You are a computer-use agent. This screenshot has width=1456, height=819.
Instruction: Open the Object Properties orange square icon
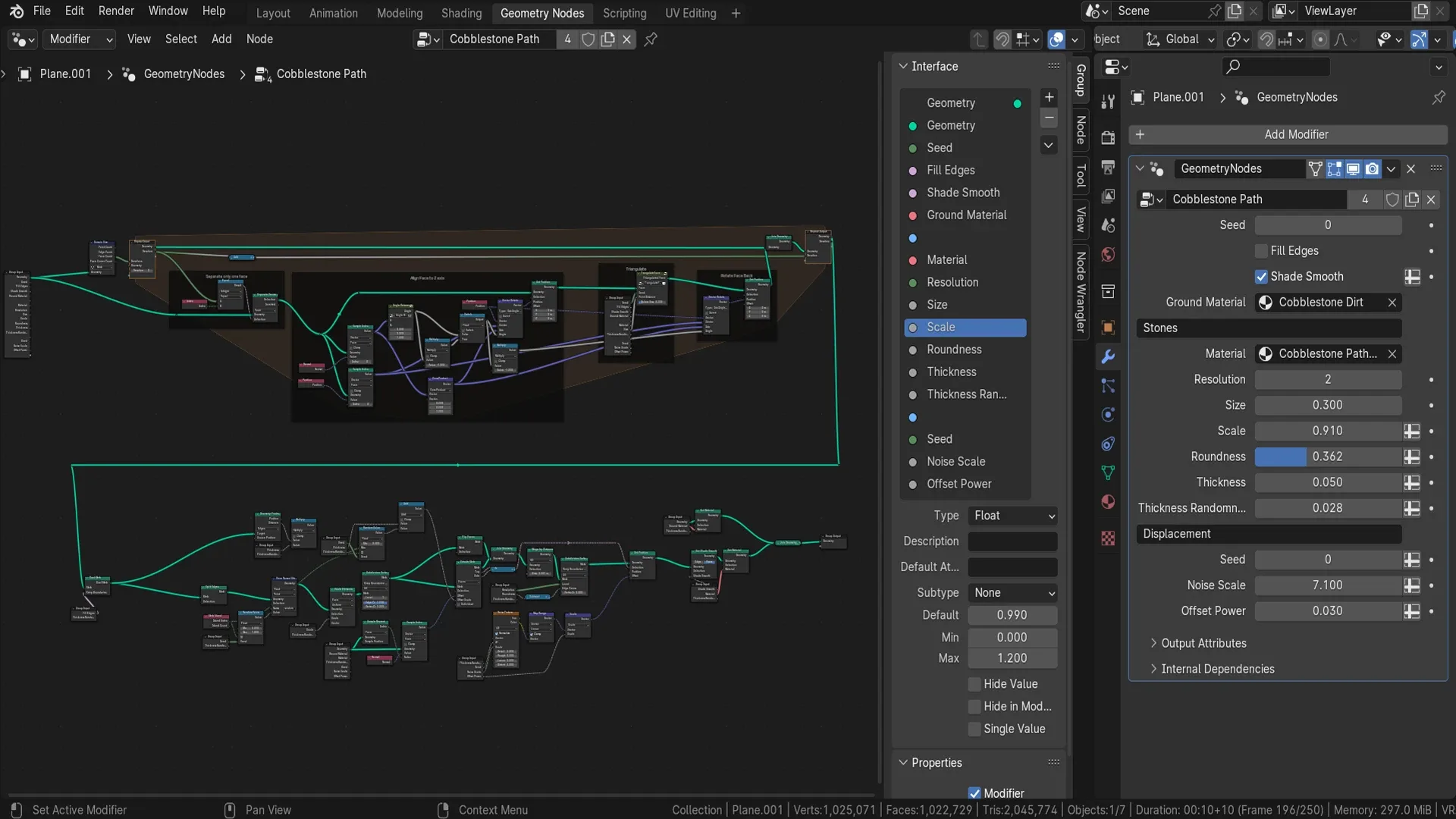point(1107,328)
